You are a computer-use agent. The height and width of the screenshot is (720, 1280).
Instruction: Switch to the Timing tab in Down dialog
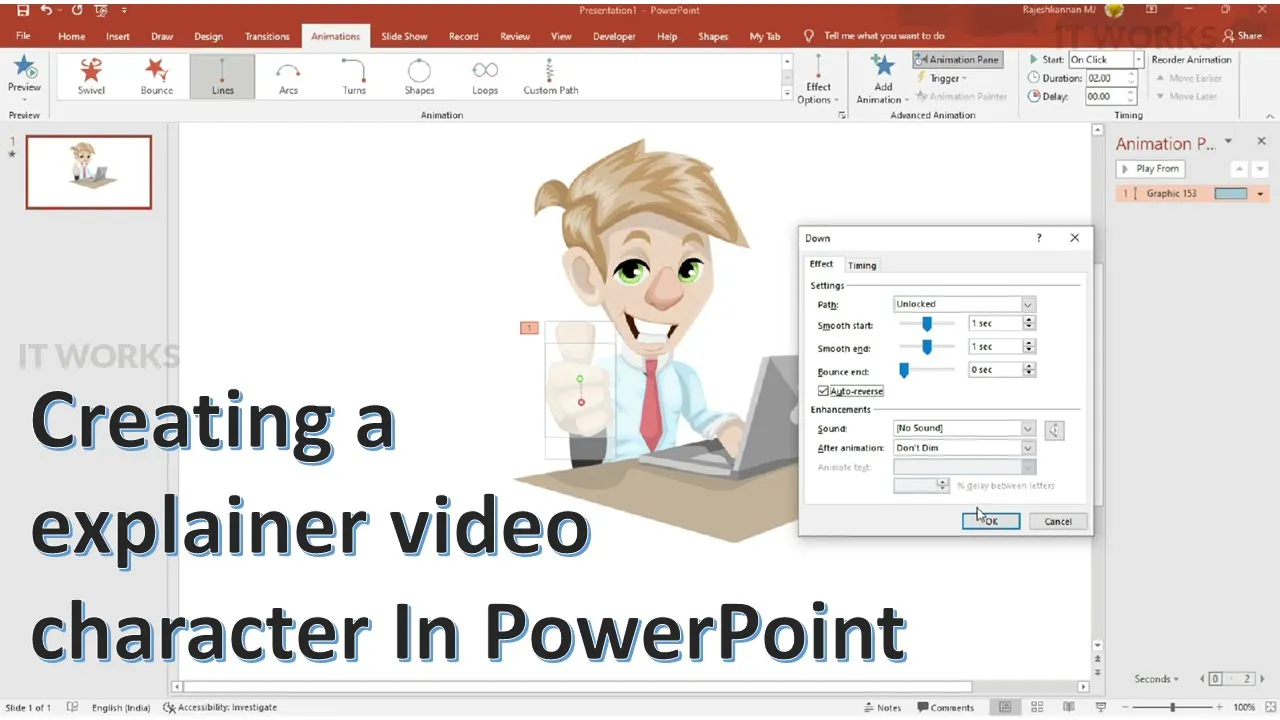[x=862, y=265]
